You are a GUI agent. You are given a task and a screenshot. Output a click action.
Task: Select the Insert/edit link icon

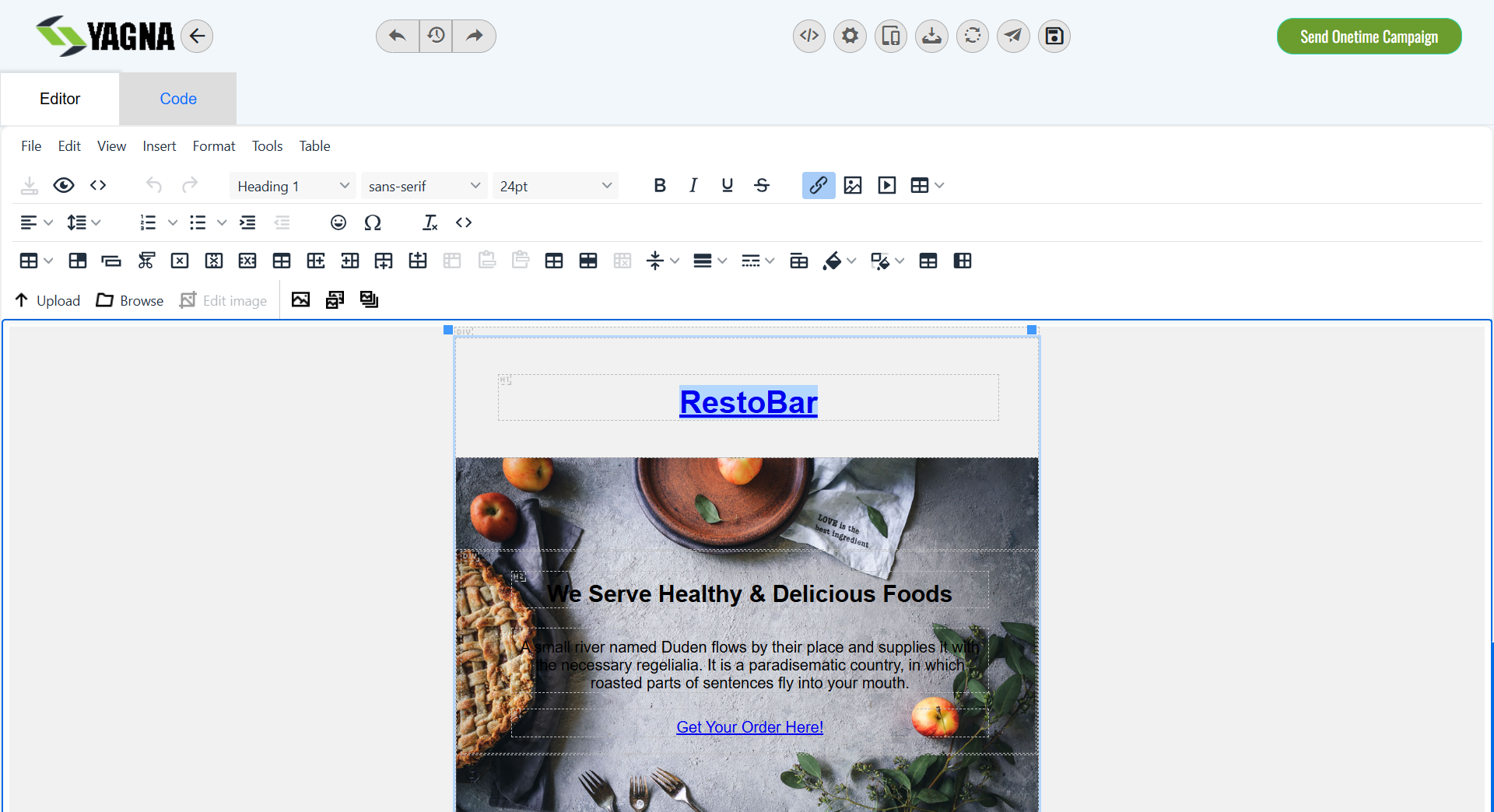[x=818, y=185]
